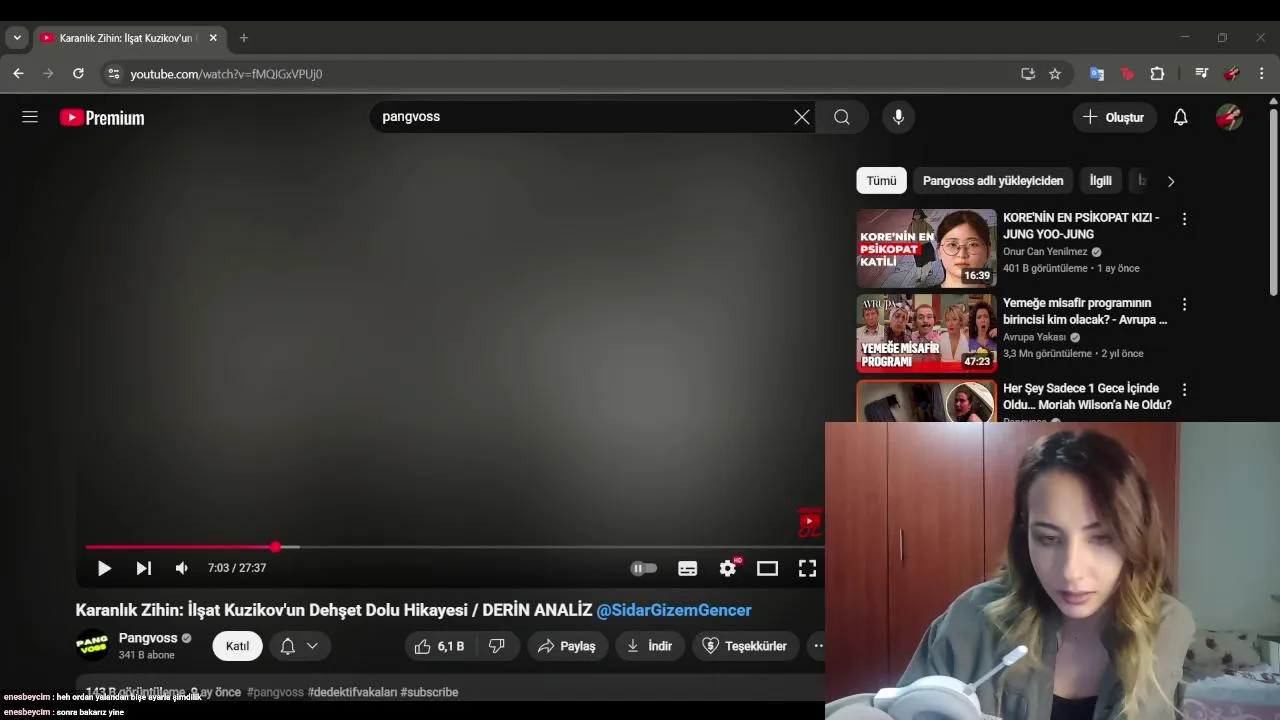The image size is (1280, 720).
Task: Select Pangvoss adlı yükleyiciden chip
Action: point(993,181)
